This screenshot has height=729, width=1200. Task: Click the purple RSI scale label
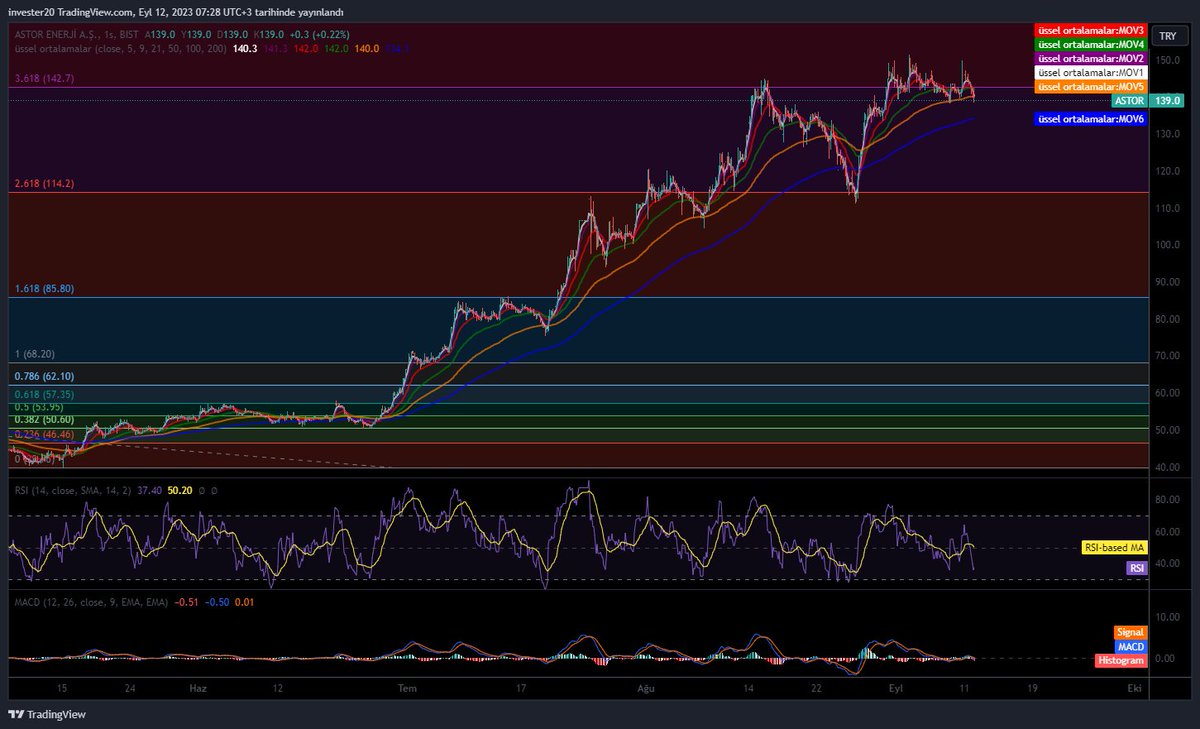[1136, 568]
